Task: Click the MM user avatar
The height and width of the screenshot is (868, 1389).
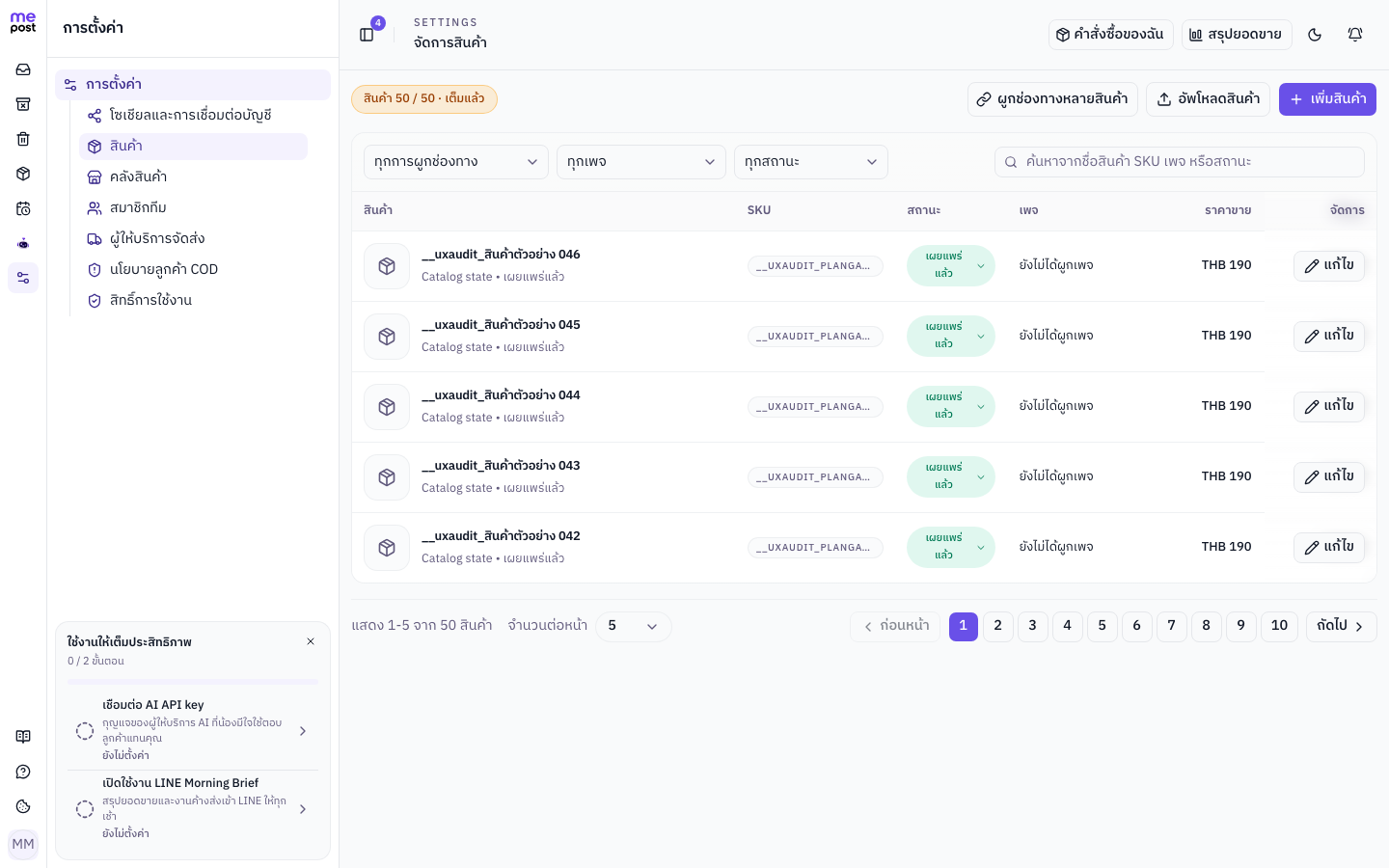Action: pyautogui.click(x=23, y=844)
